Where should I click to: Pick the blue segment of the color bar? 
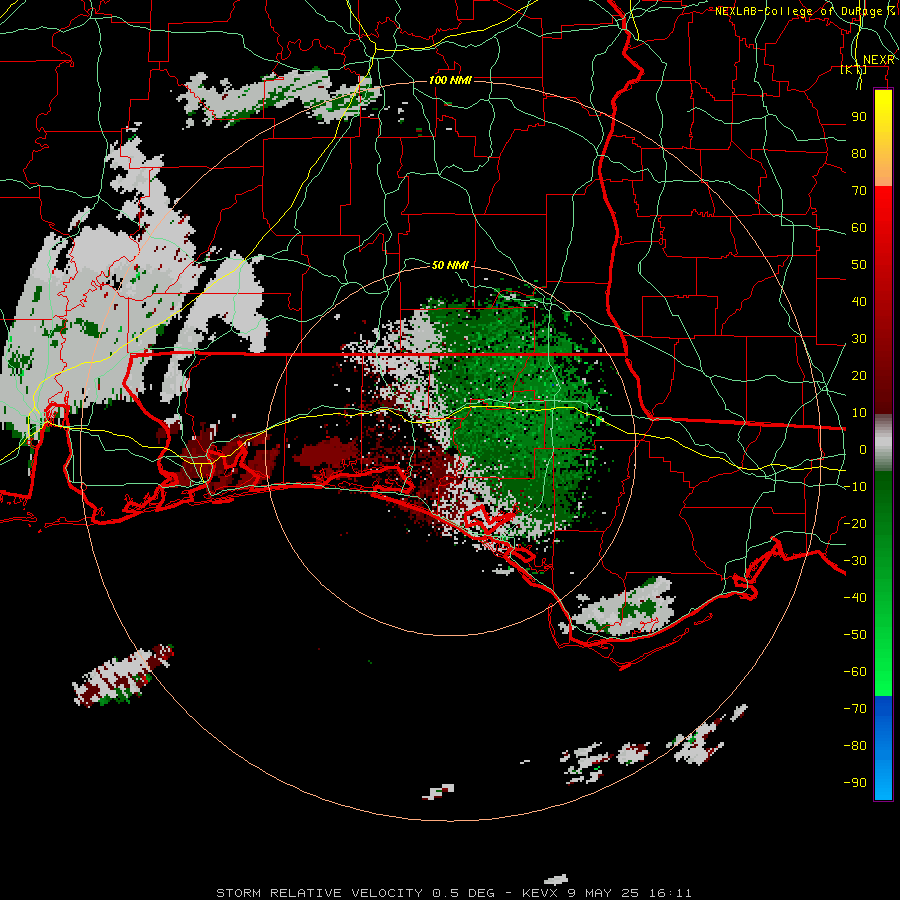click(x=883, y=748)
